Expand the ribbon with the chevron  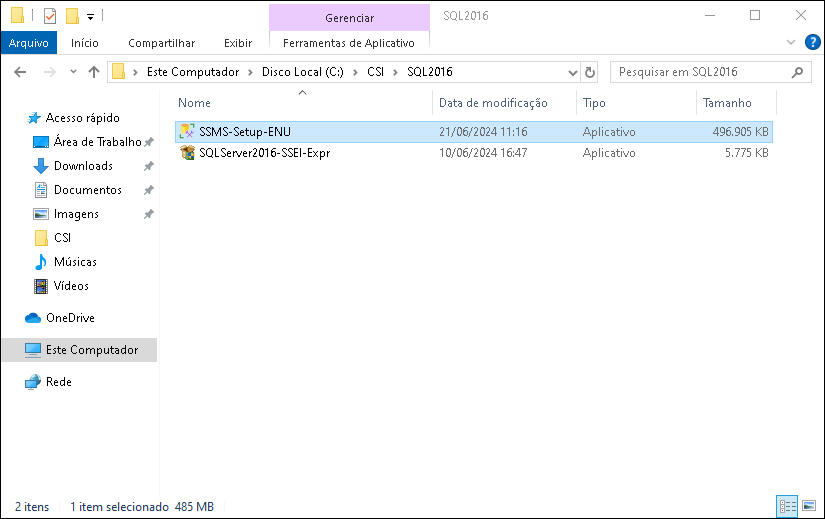(790, 42)
